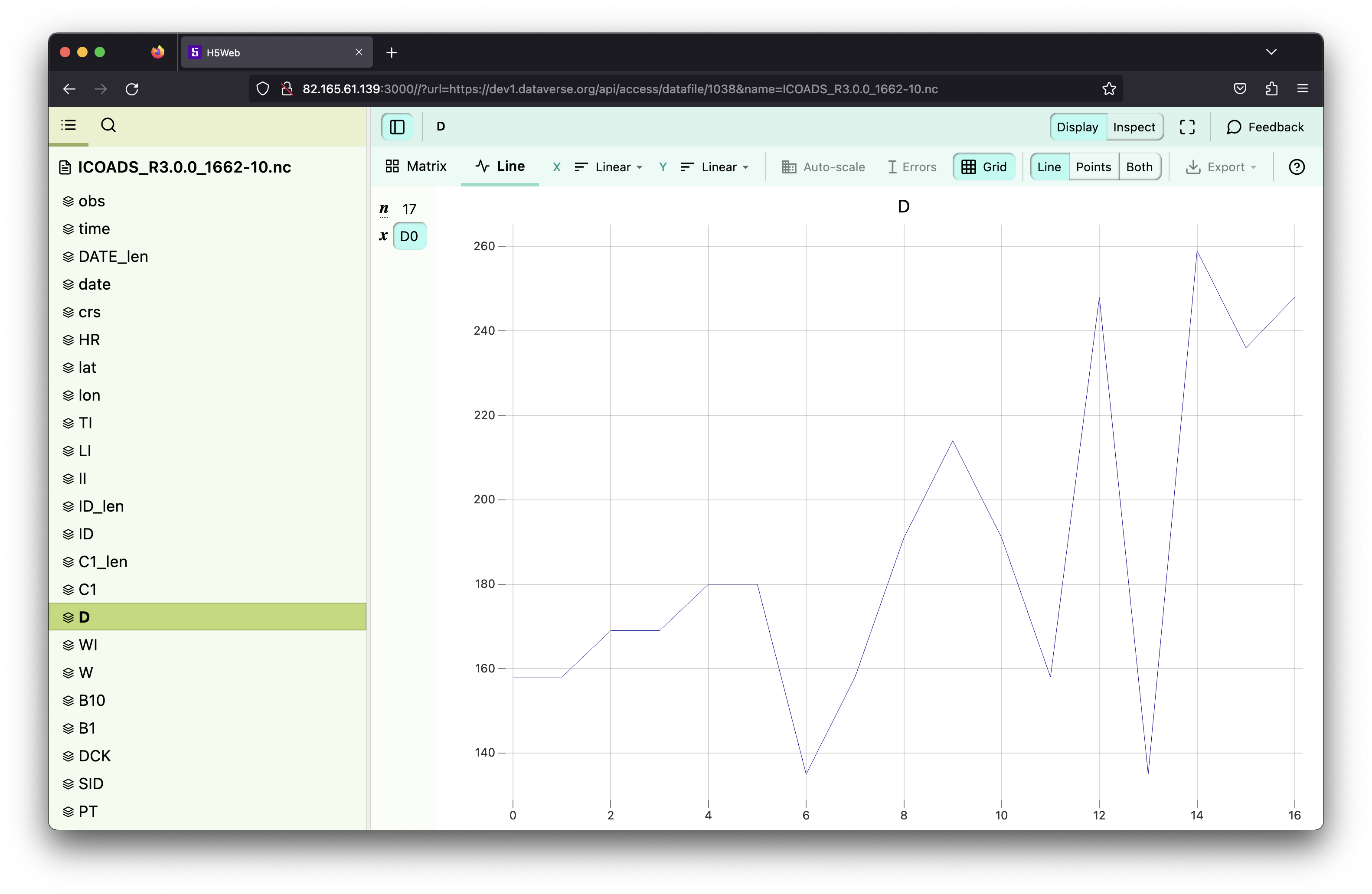Image resolution: width=1372 pixels, height=894 pixels.
Task: Bookmark page with star icon
Action: pyautogui.click(x=1108, y=89)
